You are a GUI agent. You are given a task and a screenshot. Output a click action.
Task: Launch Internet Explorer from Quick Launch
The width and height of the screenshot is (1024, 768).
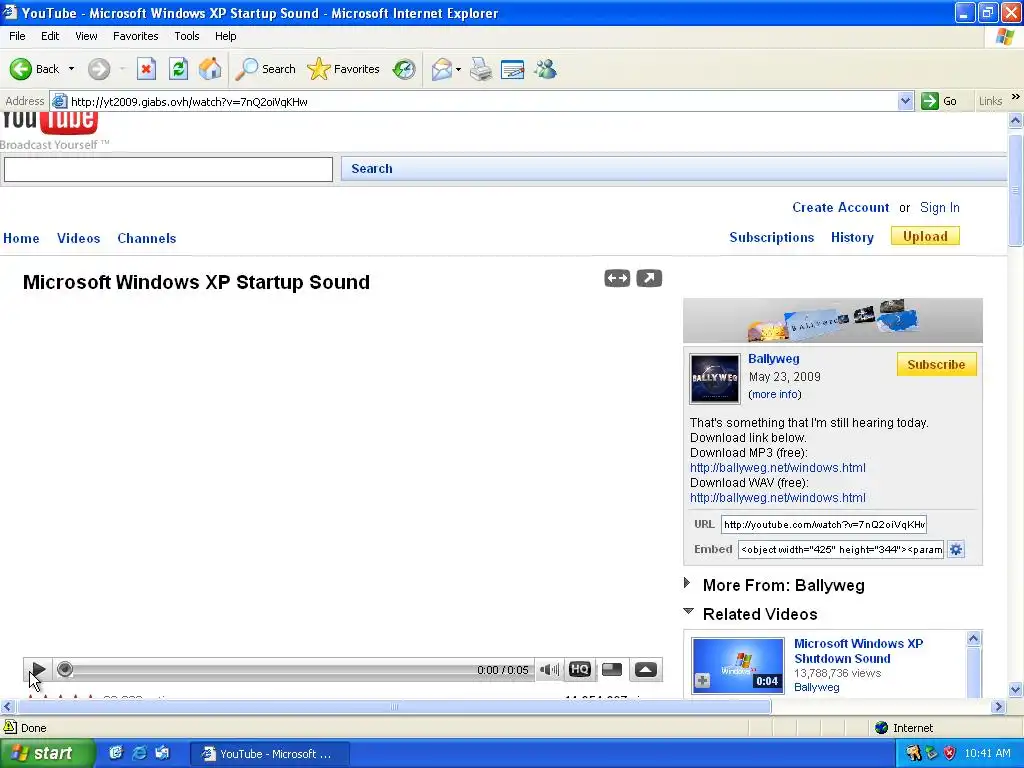[139, 753]
